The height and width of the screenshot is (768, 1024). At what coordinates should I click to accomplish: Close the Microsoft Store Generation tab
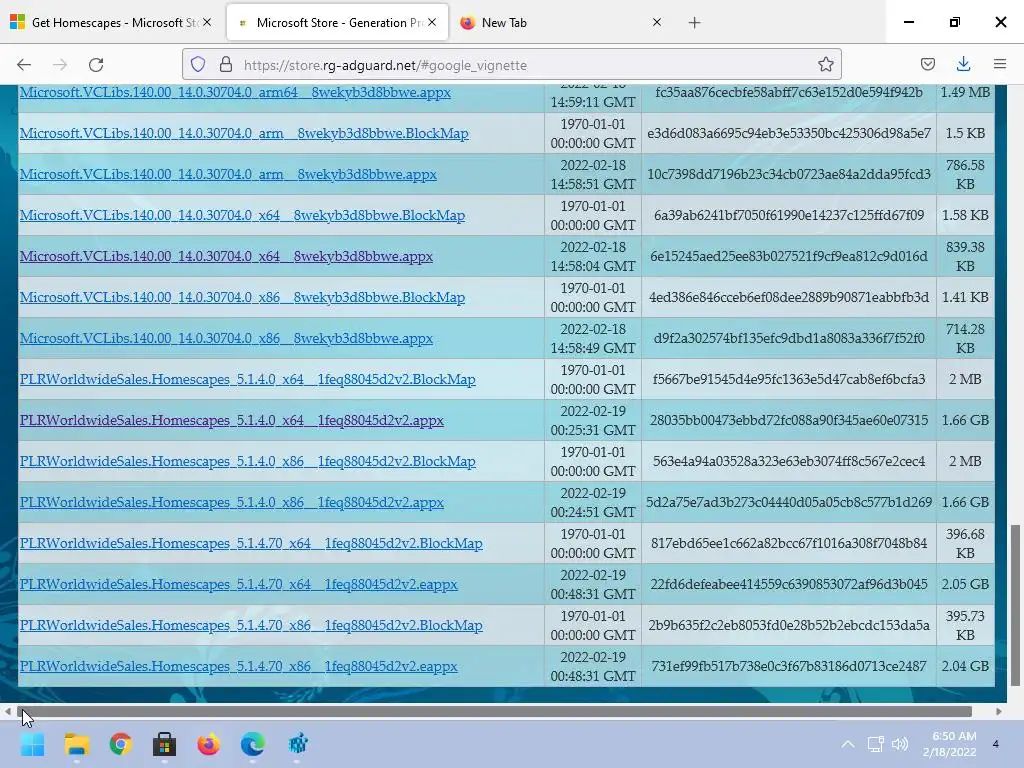point(432,22)
